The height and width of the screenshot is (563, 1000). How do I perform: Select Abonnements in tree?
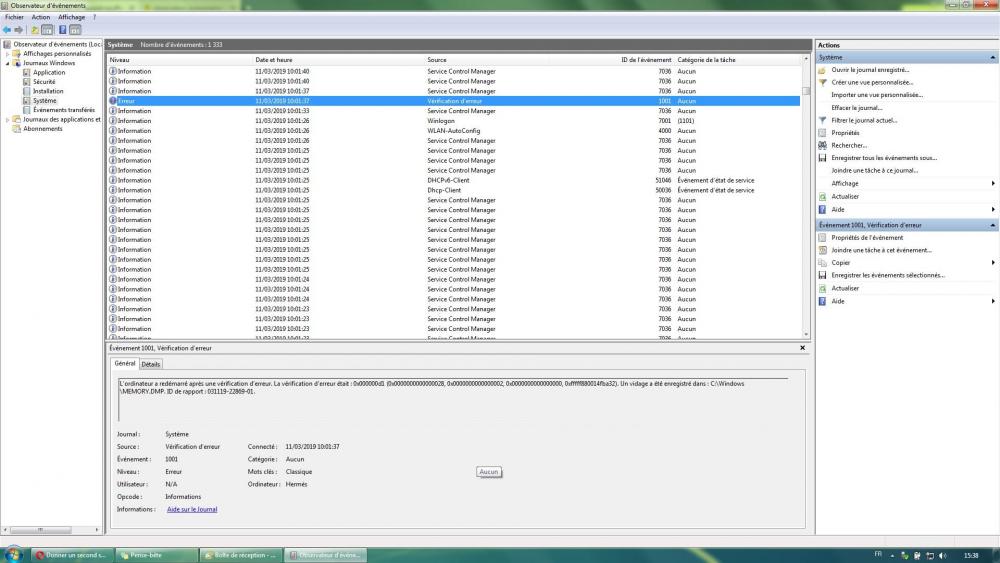click(x=43, y=129)
